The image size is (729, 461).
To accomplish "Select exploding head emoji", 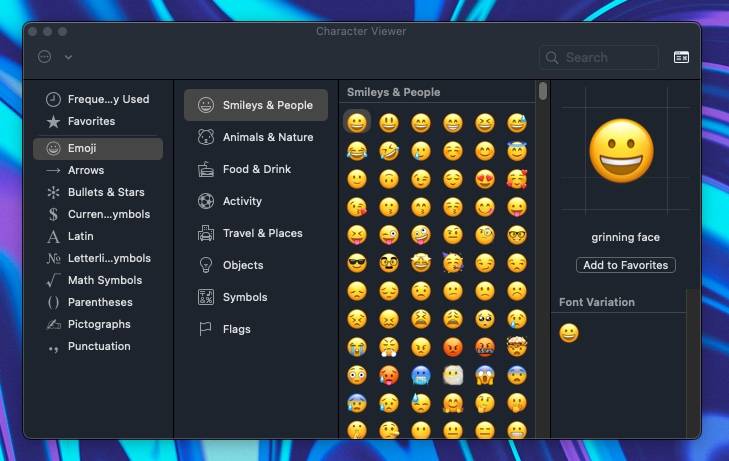I will click(517, 347).
